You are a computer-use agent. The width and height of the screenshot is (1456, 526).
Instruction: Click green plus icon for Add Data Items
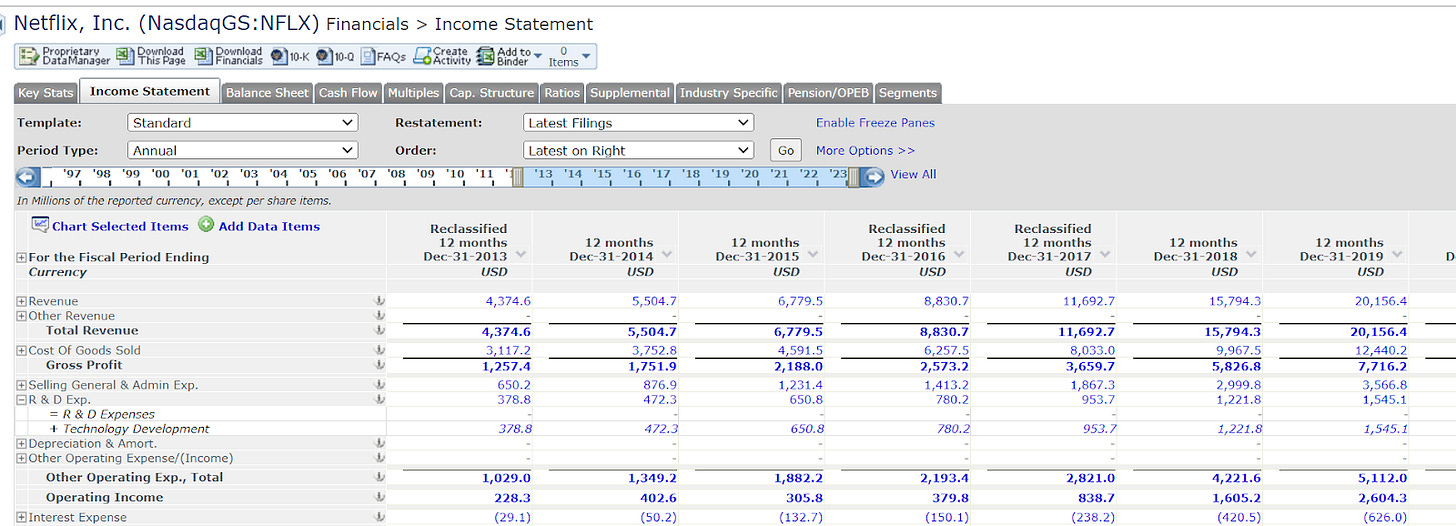pyautogui.click(x=206, y=225)
